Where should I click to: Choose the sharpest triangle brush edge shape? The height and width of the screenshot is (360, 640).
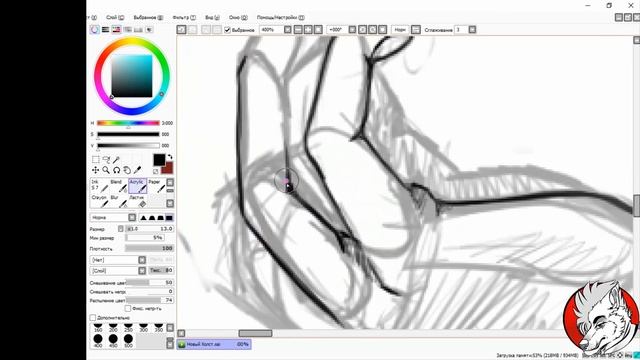pyautogui.click(x=143, y=218)
